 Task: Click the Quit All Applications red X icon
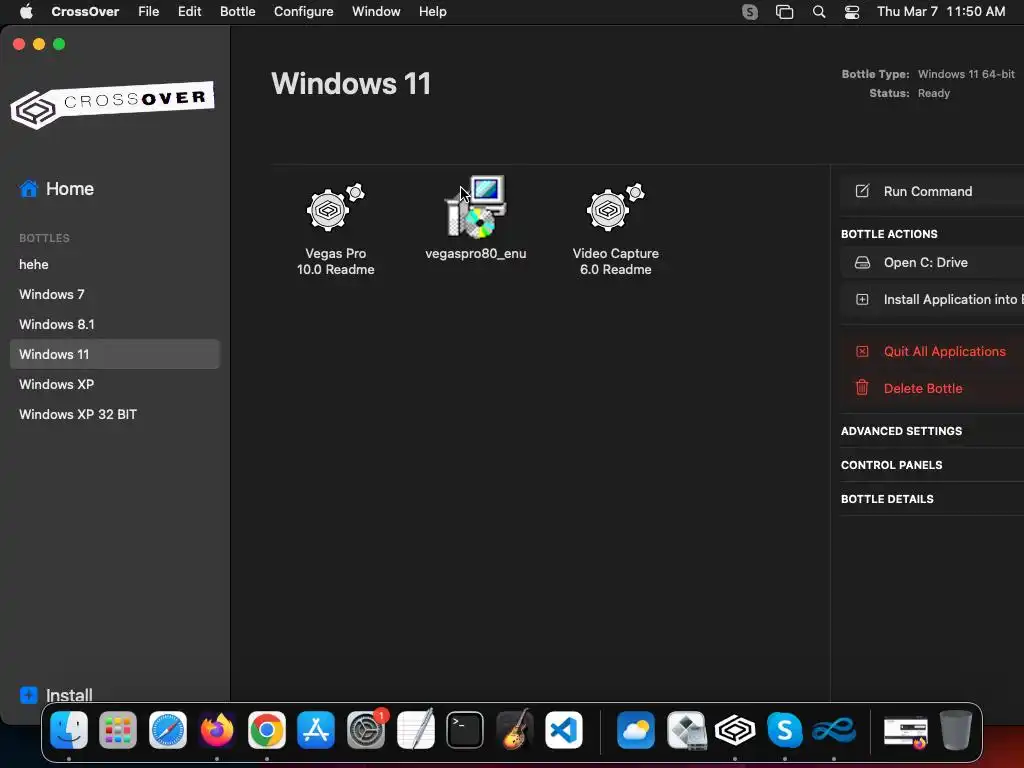click(x=862, y=351)
